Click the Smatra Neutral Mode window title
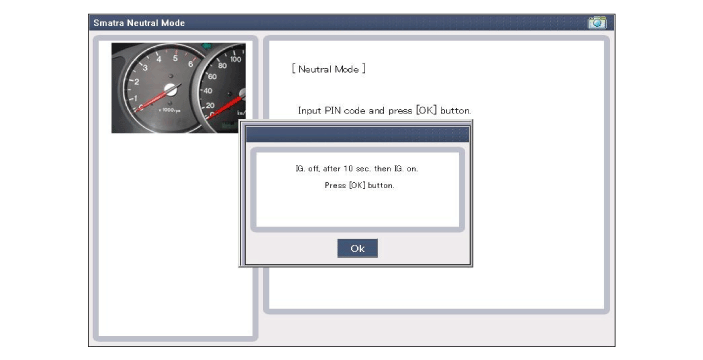The image size is (703, 360). 139,23
